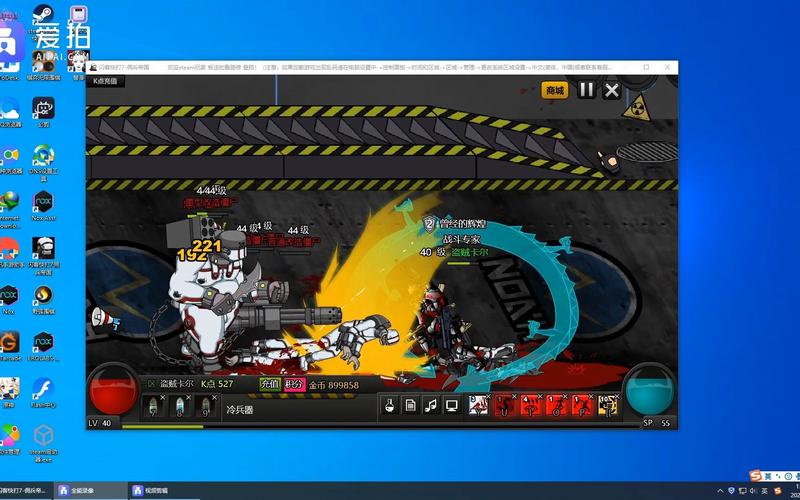Switch to 视频剪辑 in the taskbar
This screenshot has height=500, width=800.
coord(165,490)
